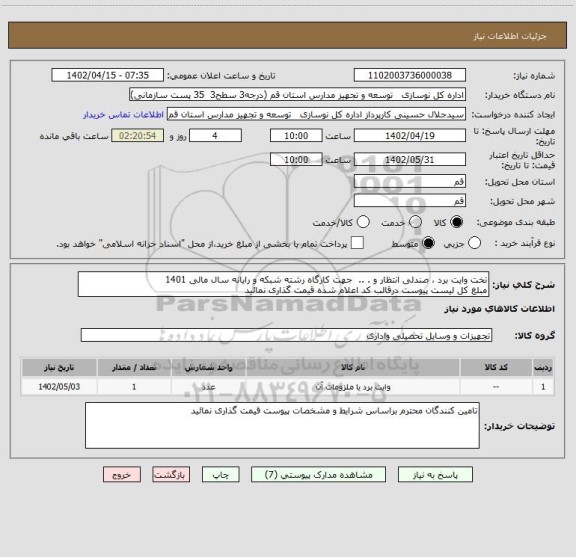The image size is (576, 557).
Task: Click the goods group field تجهیزات و وسایل تحصیلی
Action: pyautogui.click(x=287, y=335)
